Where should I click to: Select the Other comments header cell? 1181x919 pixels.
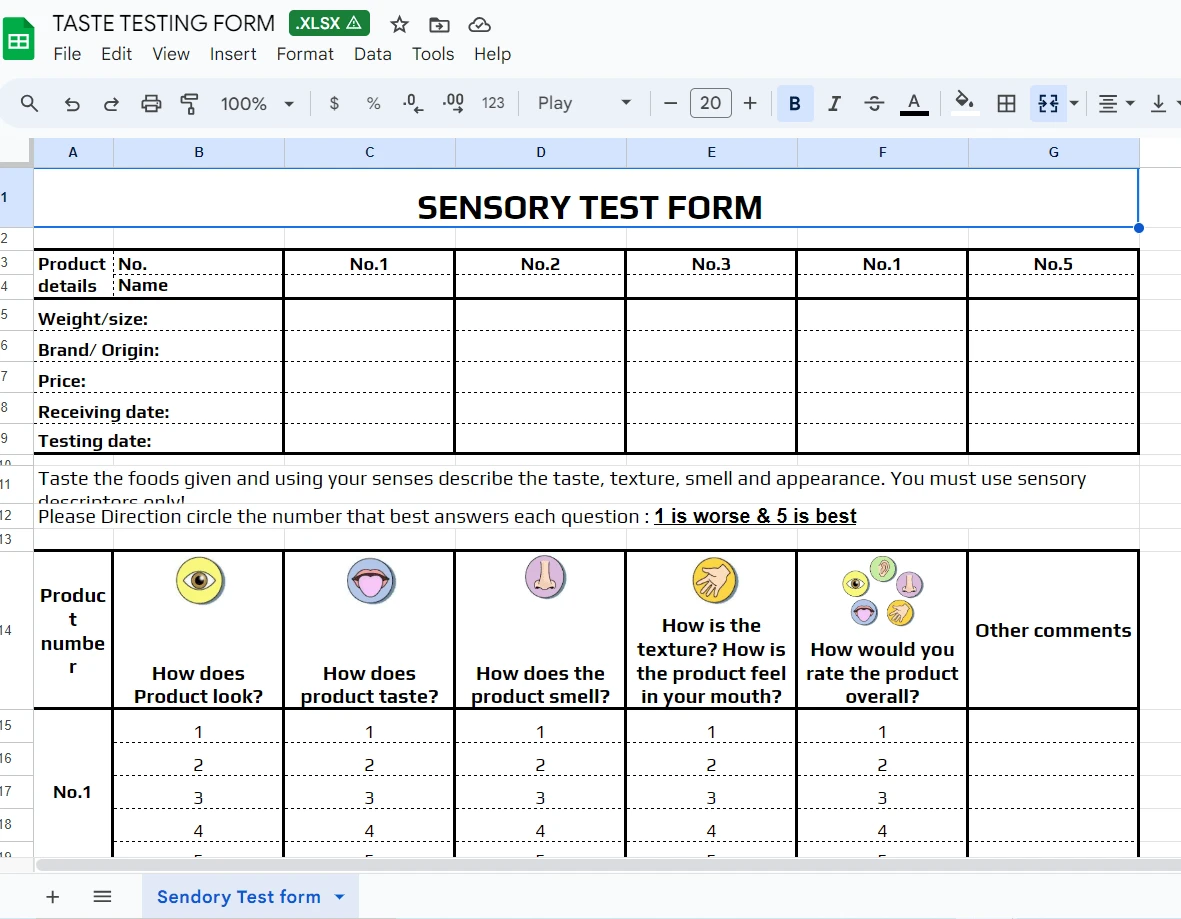[1053, 630]
